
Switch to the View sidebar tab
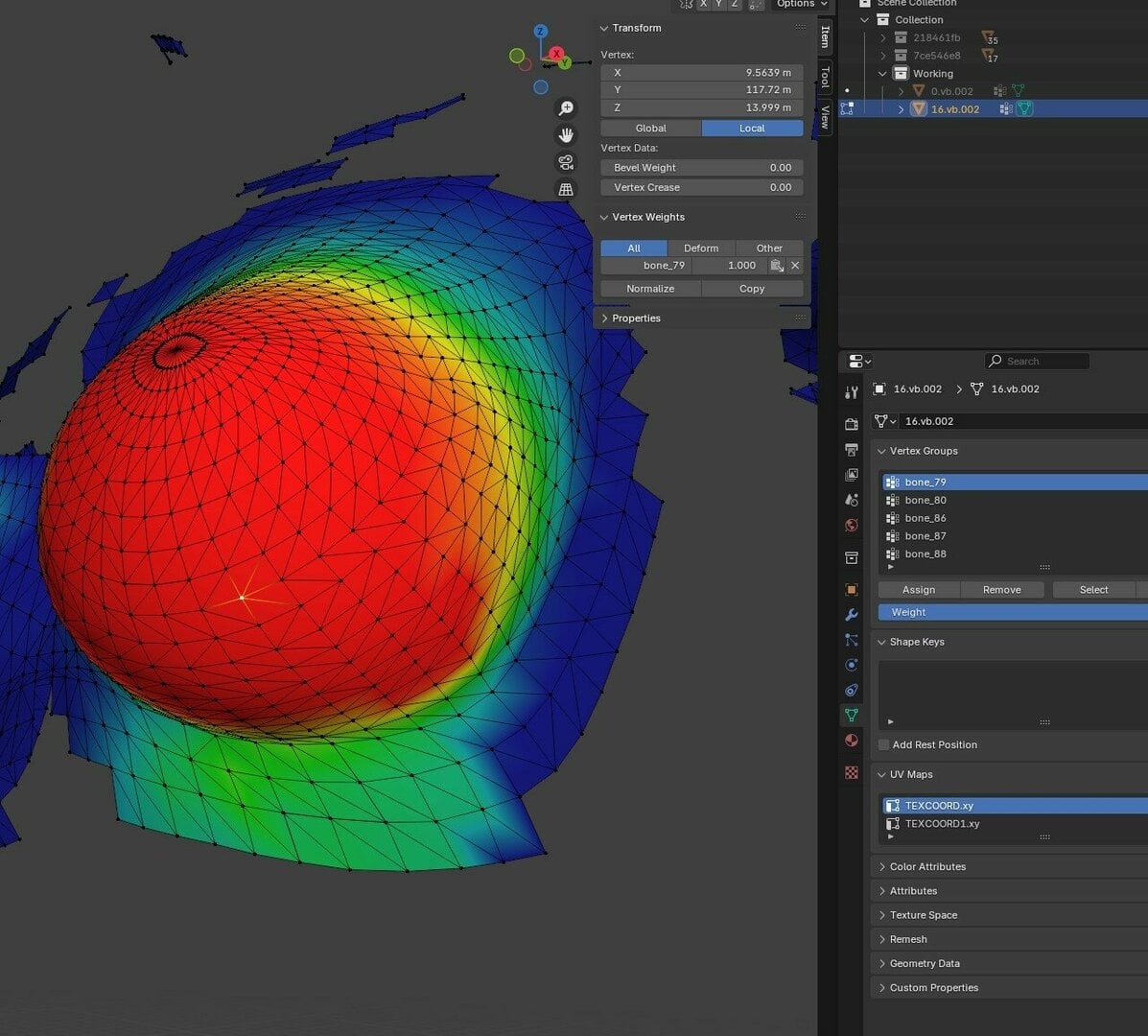coord(825,116)
